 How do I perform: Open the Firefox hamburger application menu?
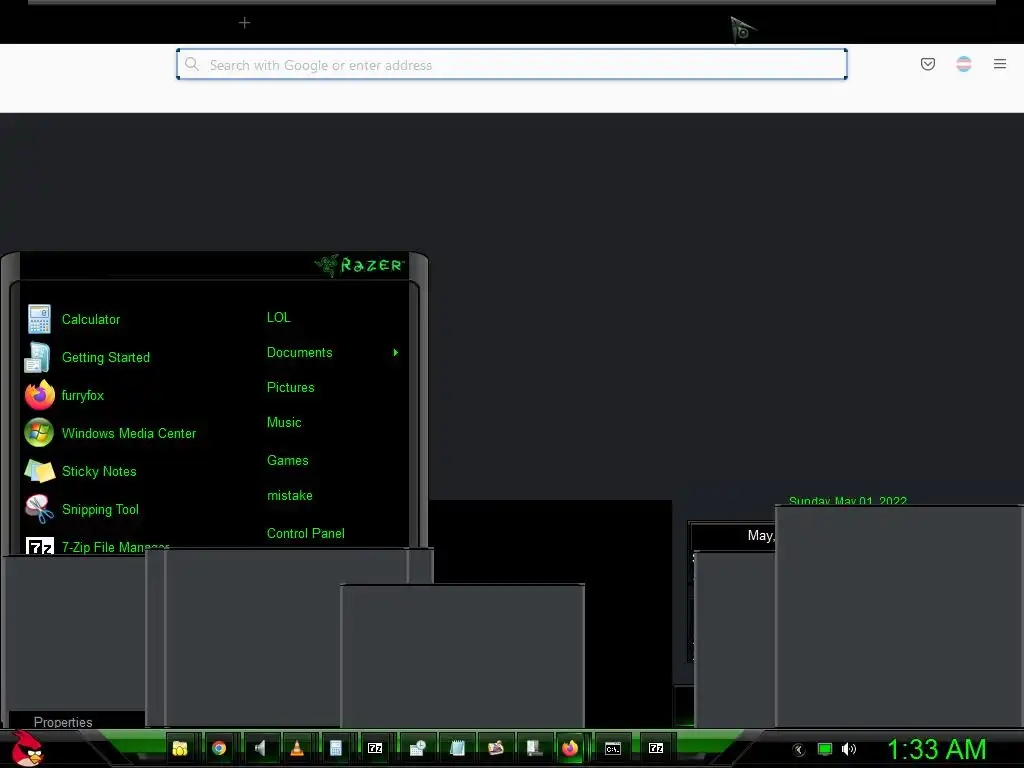coord(999,64)
